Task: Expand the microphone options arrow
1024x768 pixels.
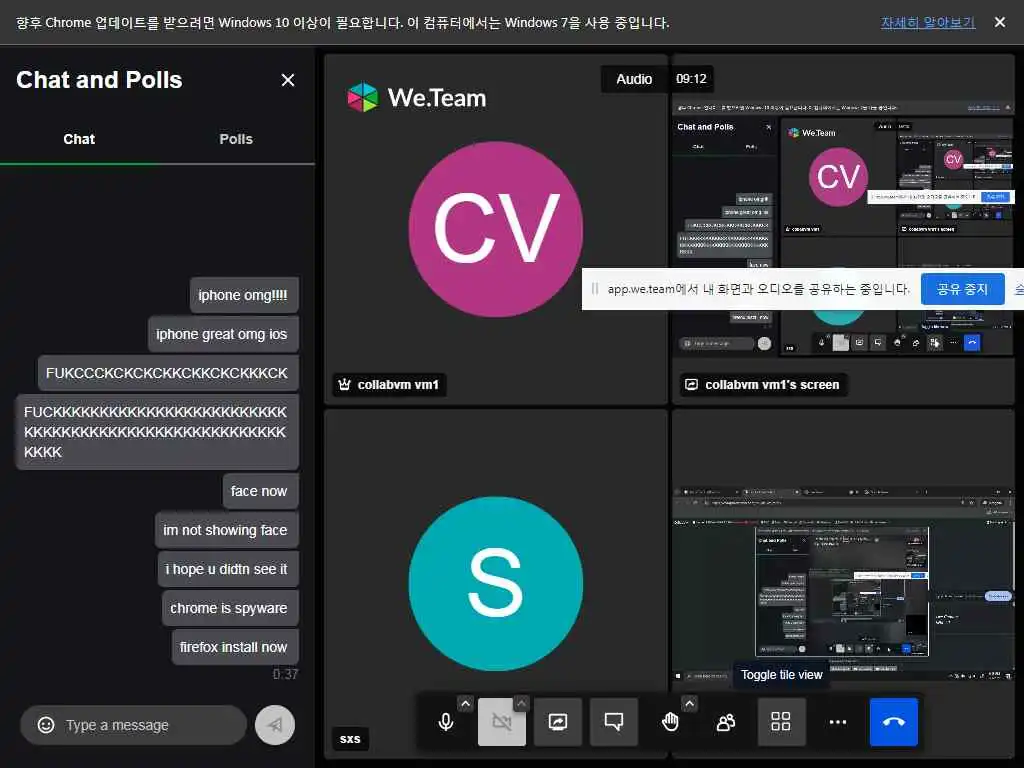Action: (x=465, y=703)
